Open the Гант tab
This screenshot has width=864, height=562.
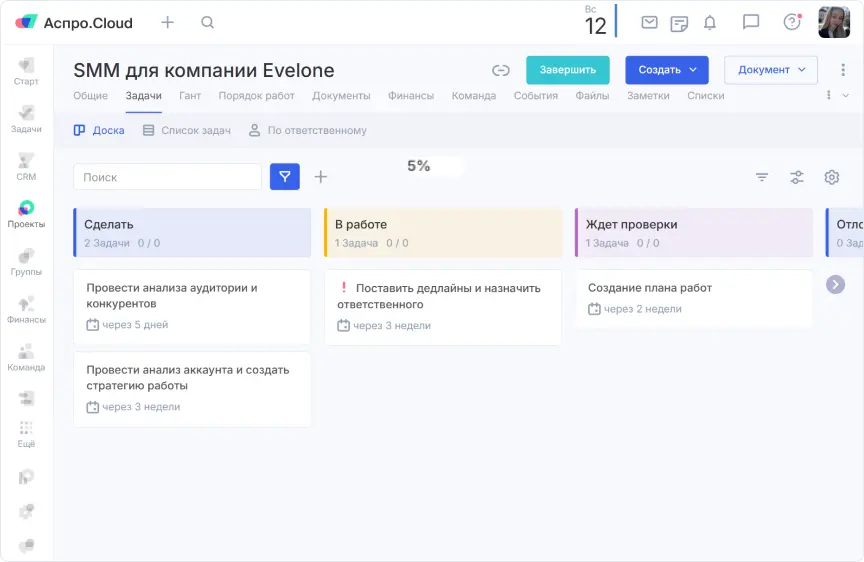(190, 96)
